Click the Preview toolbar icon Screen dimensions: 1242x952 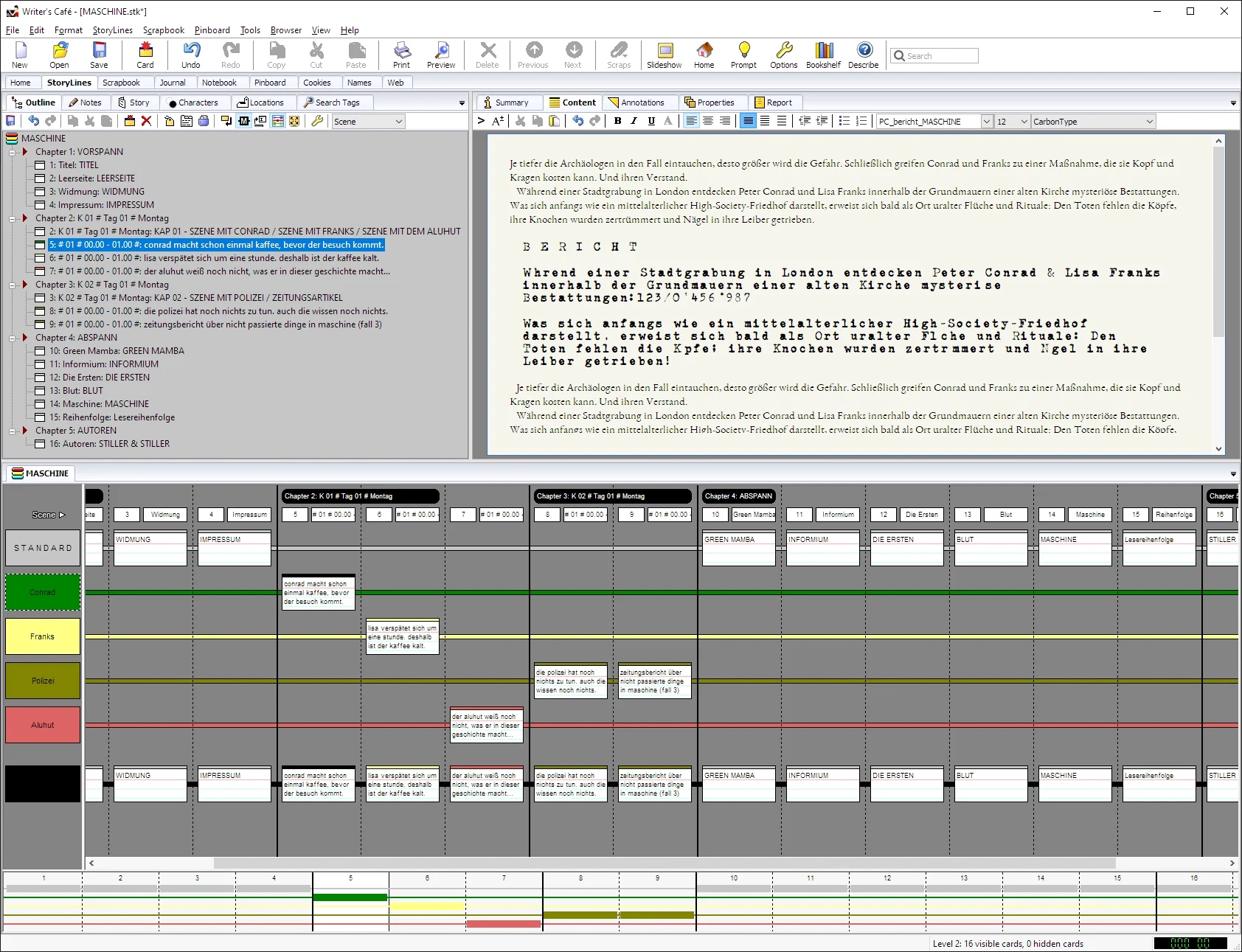pos(441,55)
